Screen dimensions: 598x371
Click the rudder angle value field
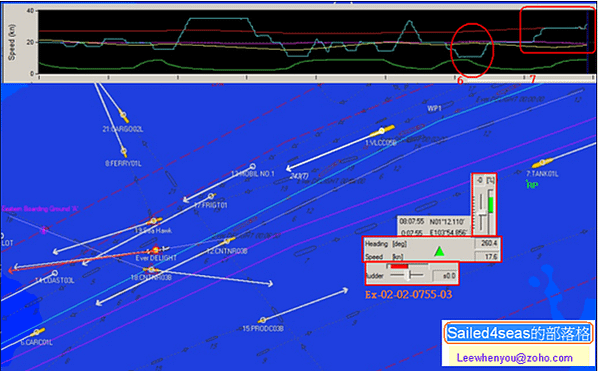pyautogui.click(x=445, y=275)
